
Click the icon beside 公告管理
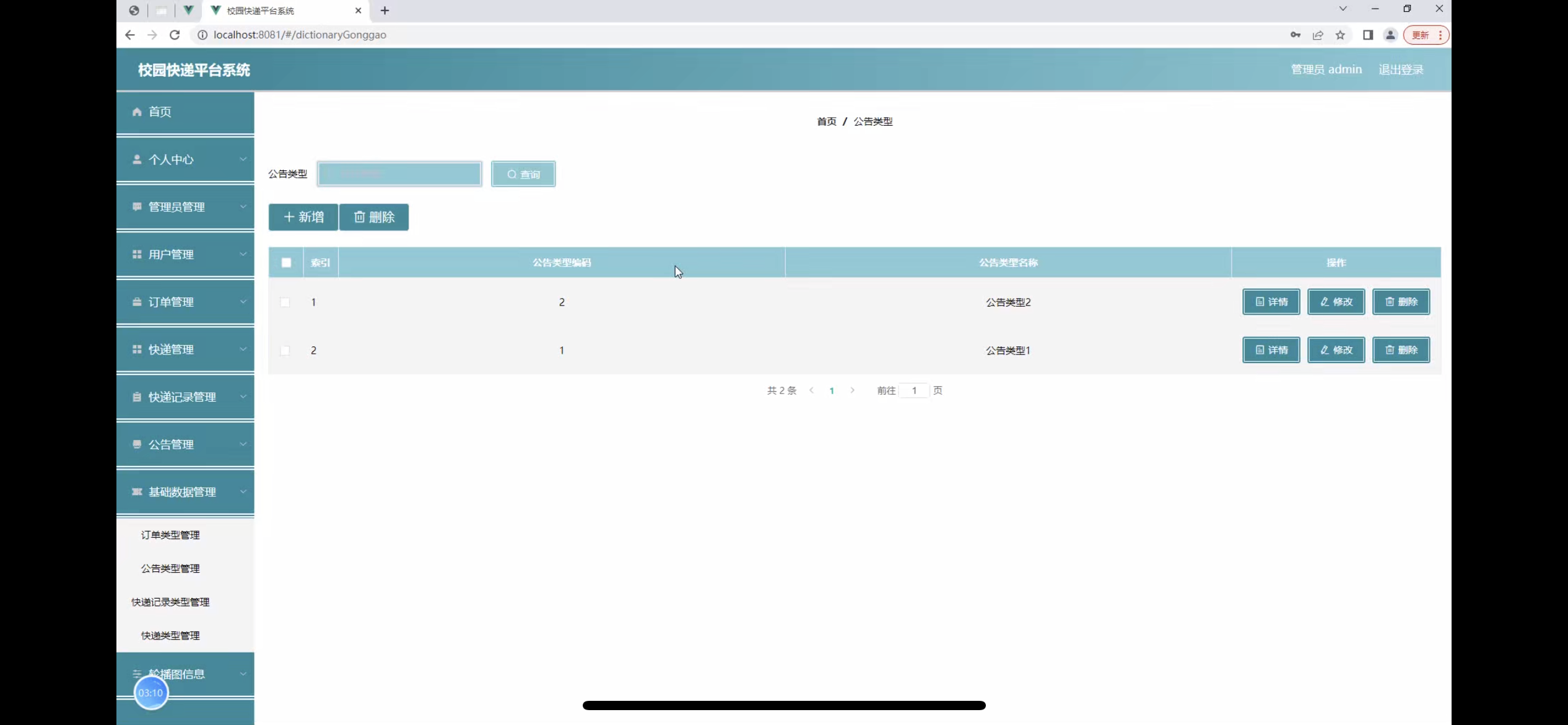[x=137, y=444]
